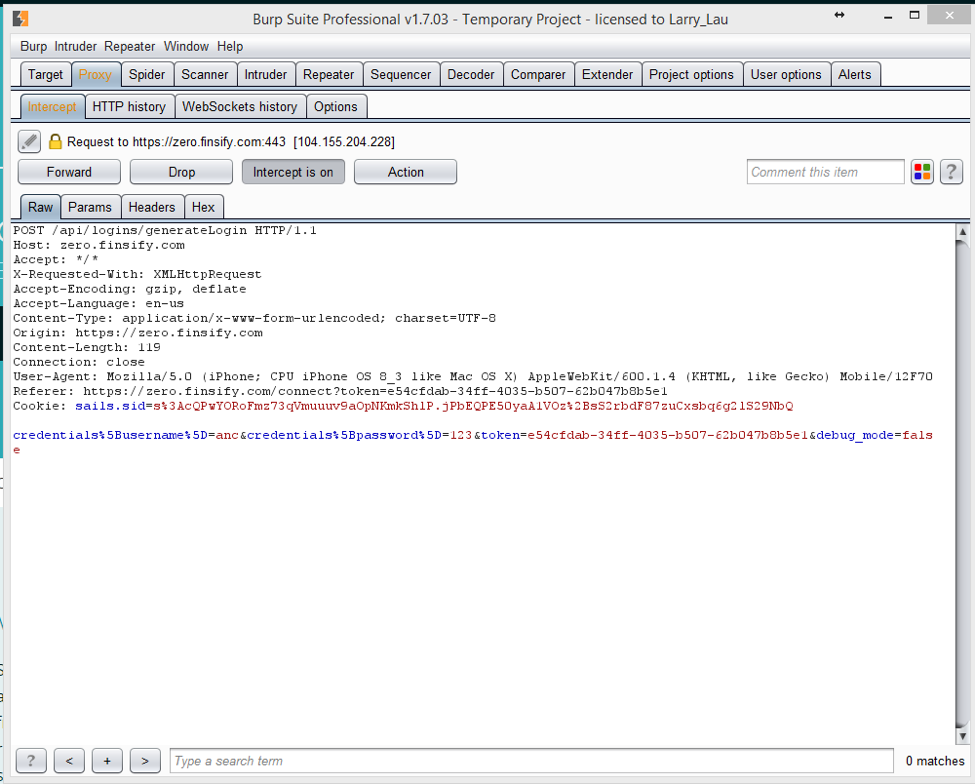Open the Help menu
975x784 pixels.
[230, 47]
